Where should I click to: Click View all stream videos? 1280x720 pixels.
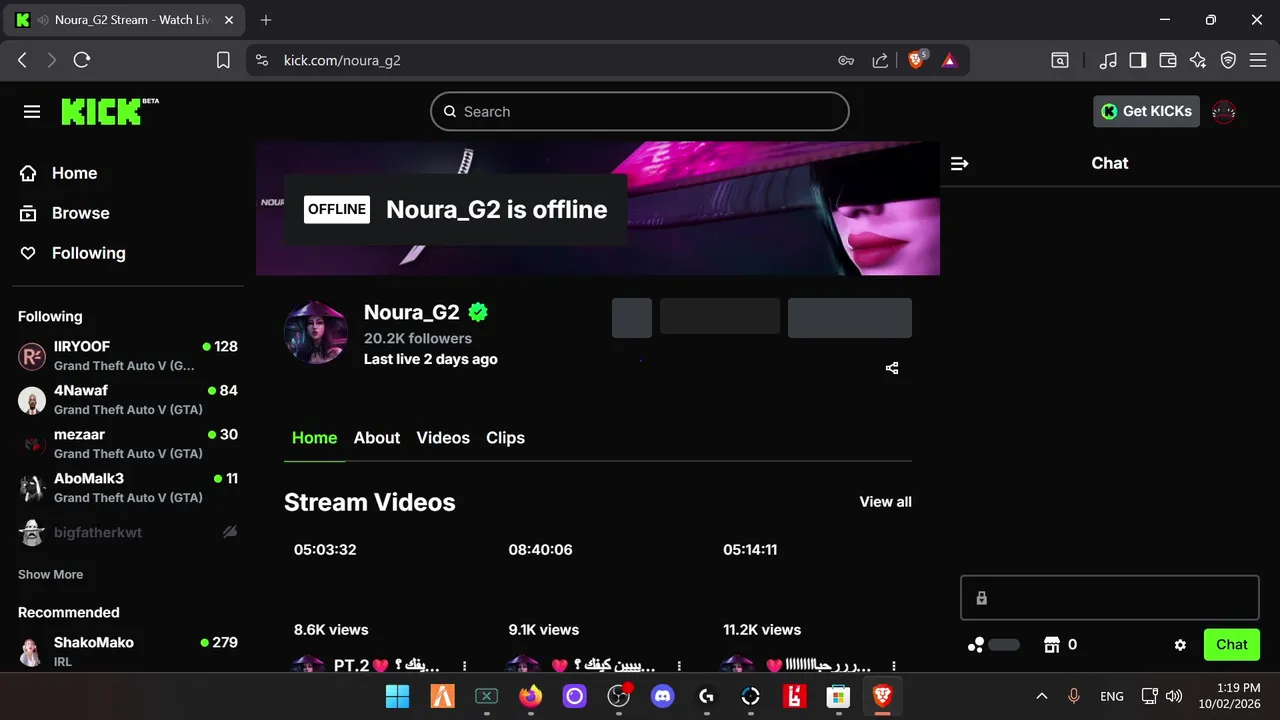885,502
